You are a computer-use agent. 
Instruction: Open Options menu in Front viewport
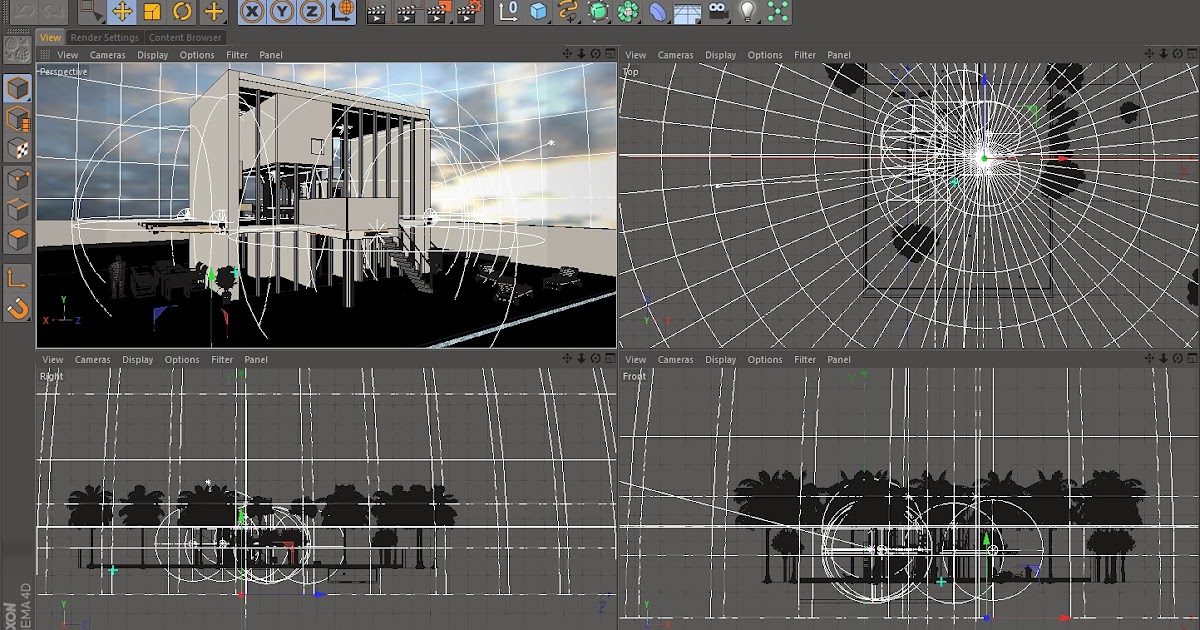coord(765,360)
